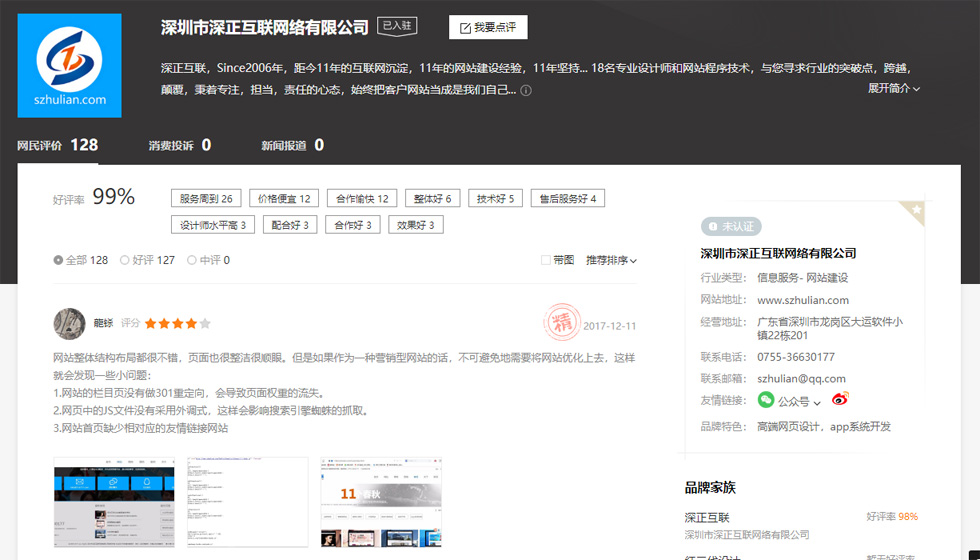Open the 深正互联 brand family link
Viewport: 980px width, 560px height.
tap(707, 518)
